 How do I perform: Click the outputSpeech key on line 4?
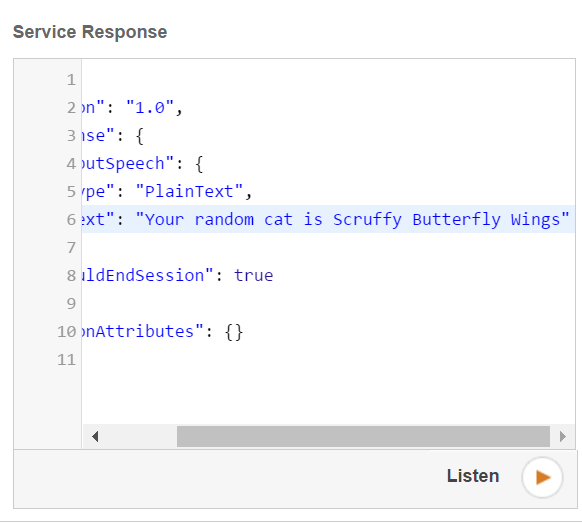coord(123,164)
